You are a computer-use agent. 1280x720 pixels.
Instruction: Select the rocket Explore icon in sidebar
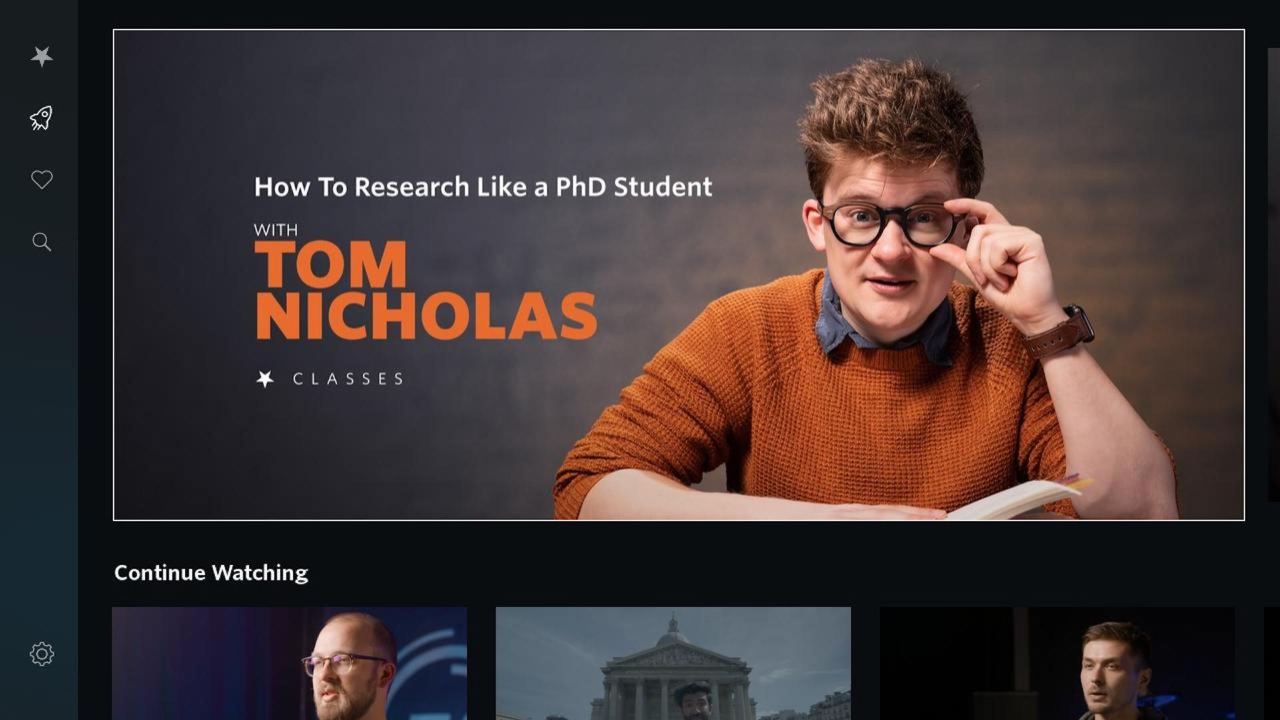(x=41, y=118)
